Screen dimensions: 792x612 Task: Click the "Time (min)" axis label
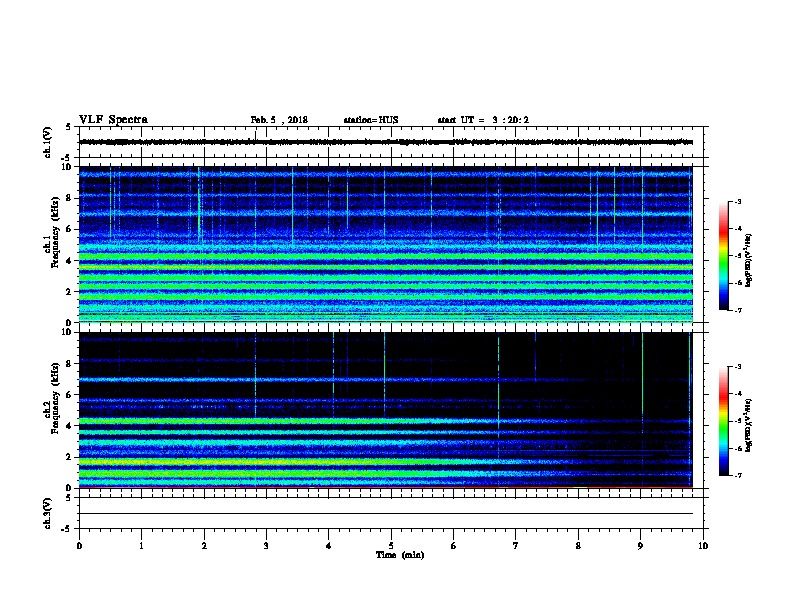(400, 555)
